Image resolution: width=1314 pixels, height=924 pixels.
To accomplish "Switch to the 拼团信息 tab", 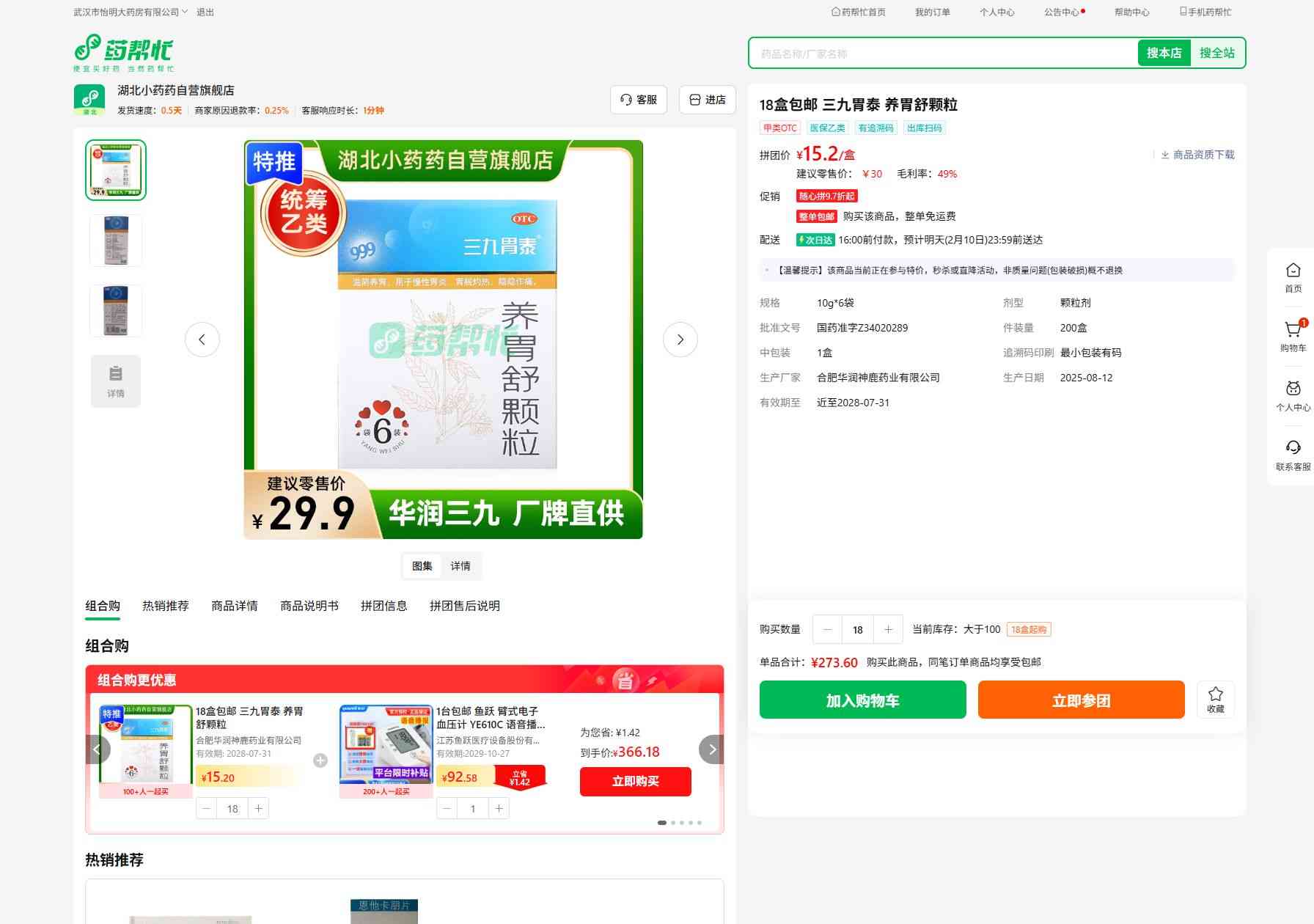I will pos(383,606).
